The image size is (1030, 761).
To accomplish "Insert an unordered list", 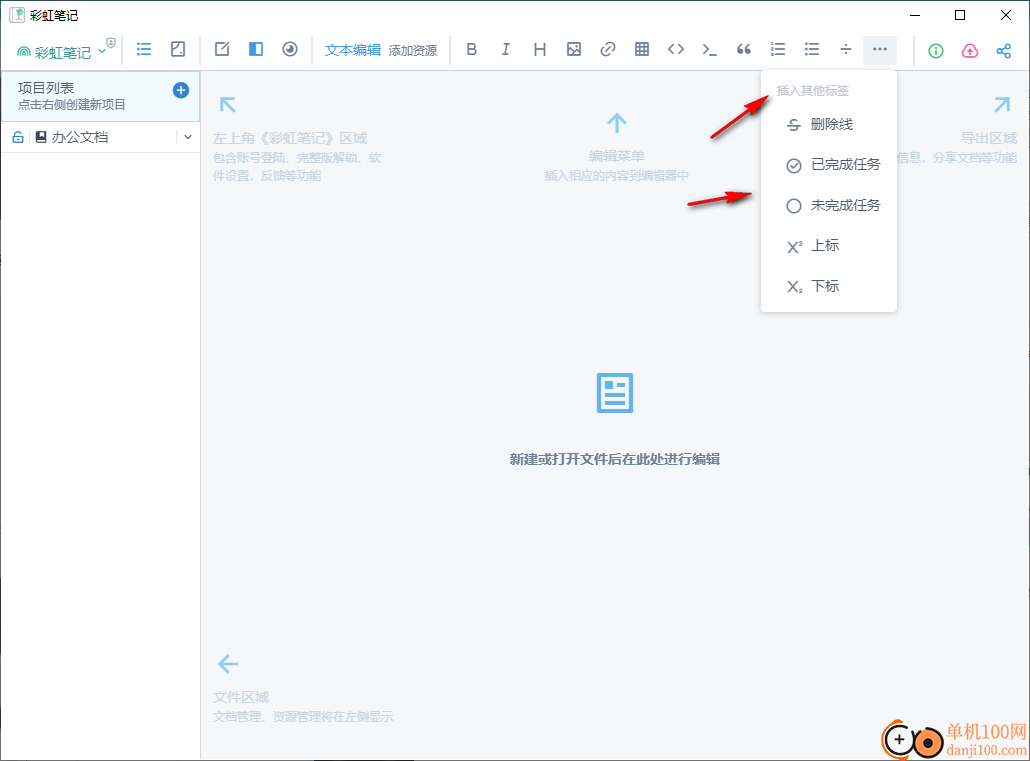I will tap(812, 49).
